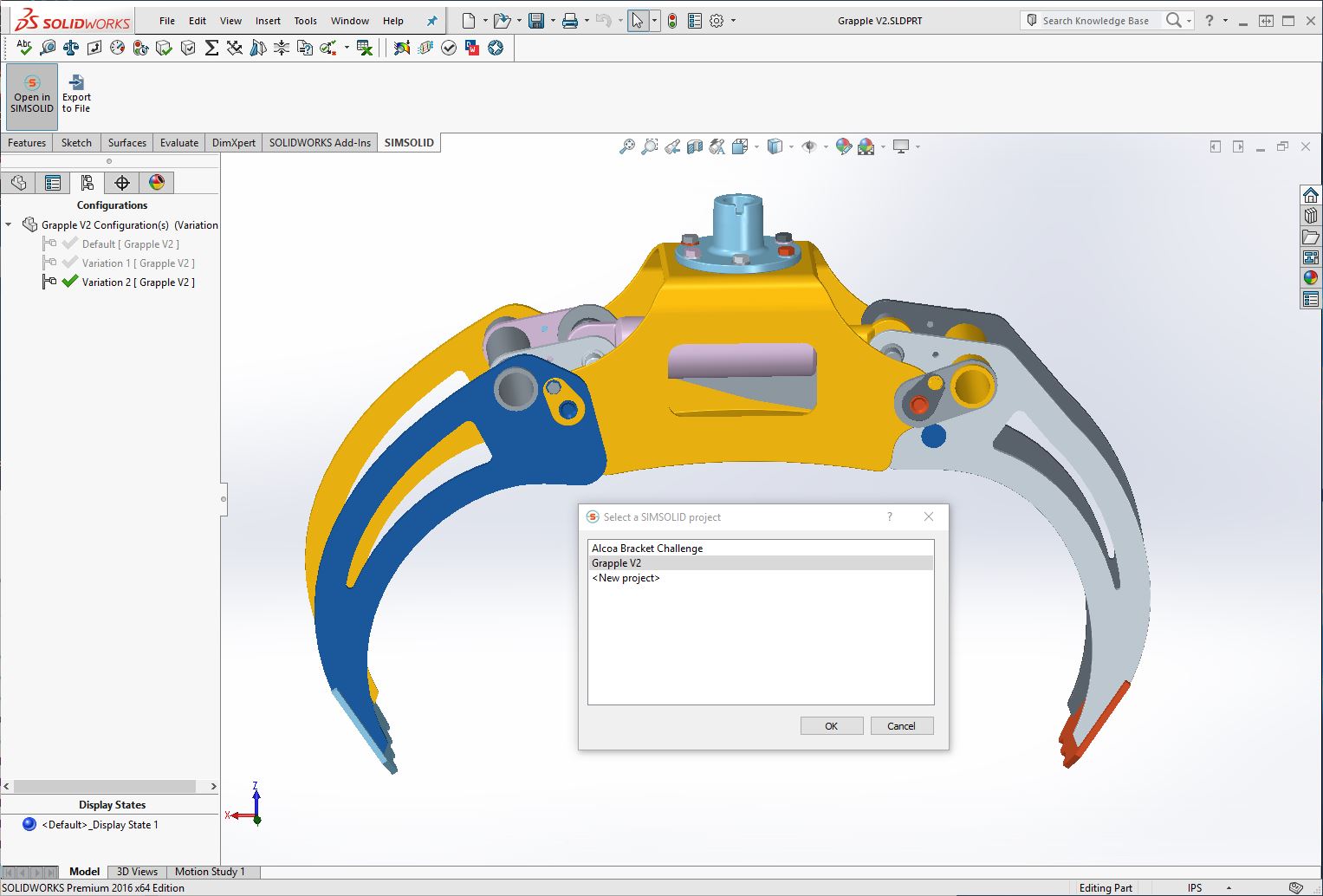Viewport: 1323px width, 896px height.
Task: Open the SOLIDWORKS Add-Ins tab
Action: 320,143
